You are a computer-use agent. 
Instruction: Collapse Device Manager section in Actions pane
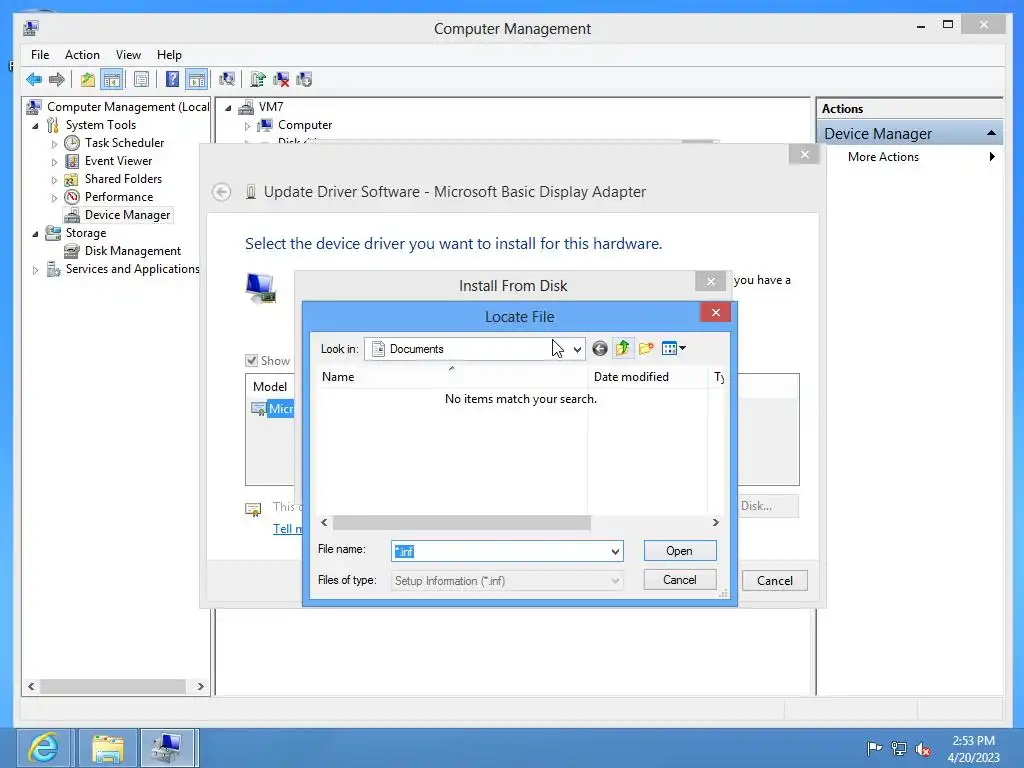991,133
